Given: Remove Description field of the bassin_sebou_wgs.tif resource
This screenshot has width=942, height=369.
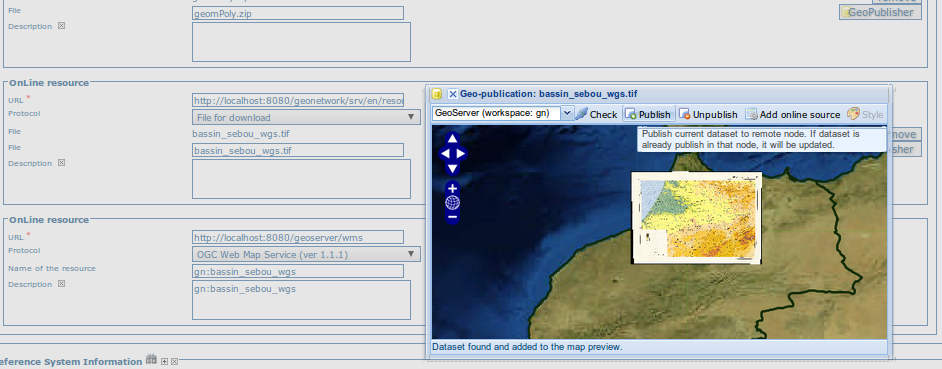Looking at the screenshot, I should 61,163.
